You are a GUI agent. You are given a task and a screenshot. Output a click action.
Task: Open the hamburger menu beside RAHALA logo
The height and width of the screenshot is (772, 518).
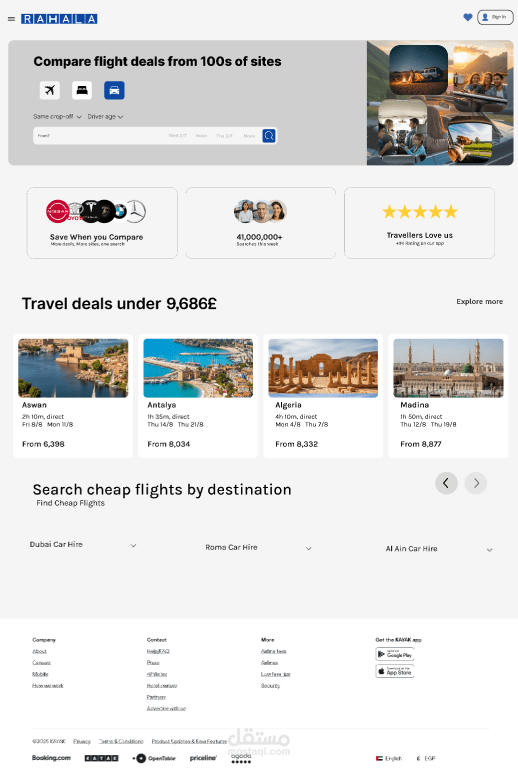11,19
